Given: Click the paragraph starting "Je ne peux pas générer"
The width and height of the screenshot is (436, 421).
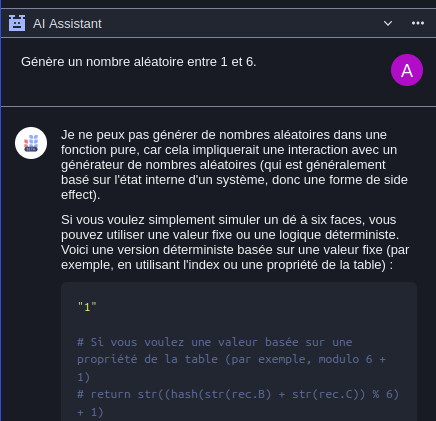Looking at the screenshot, I should click(234, 165).
